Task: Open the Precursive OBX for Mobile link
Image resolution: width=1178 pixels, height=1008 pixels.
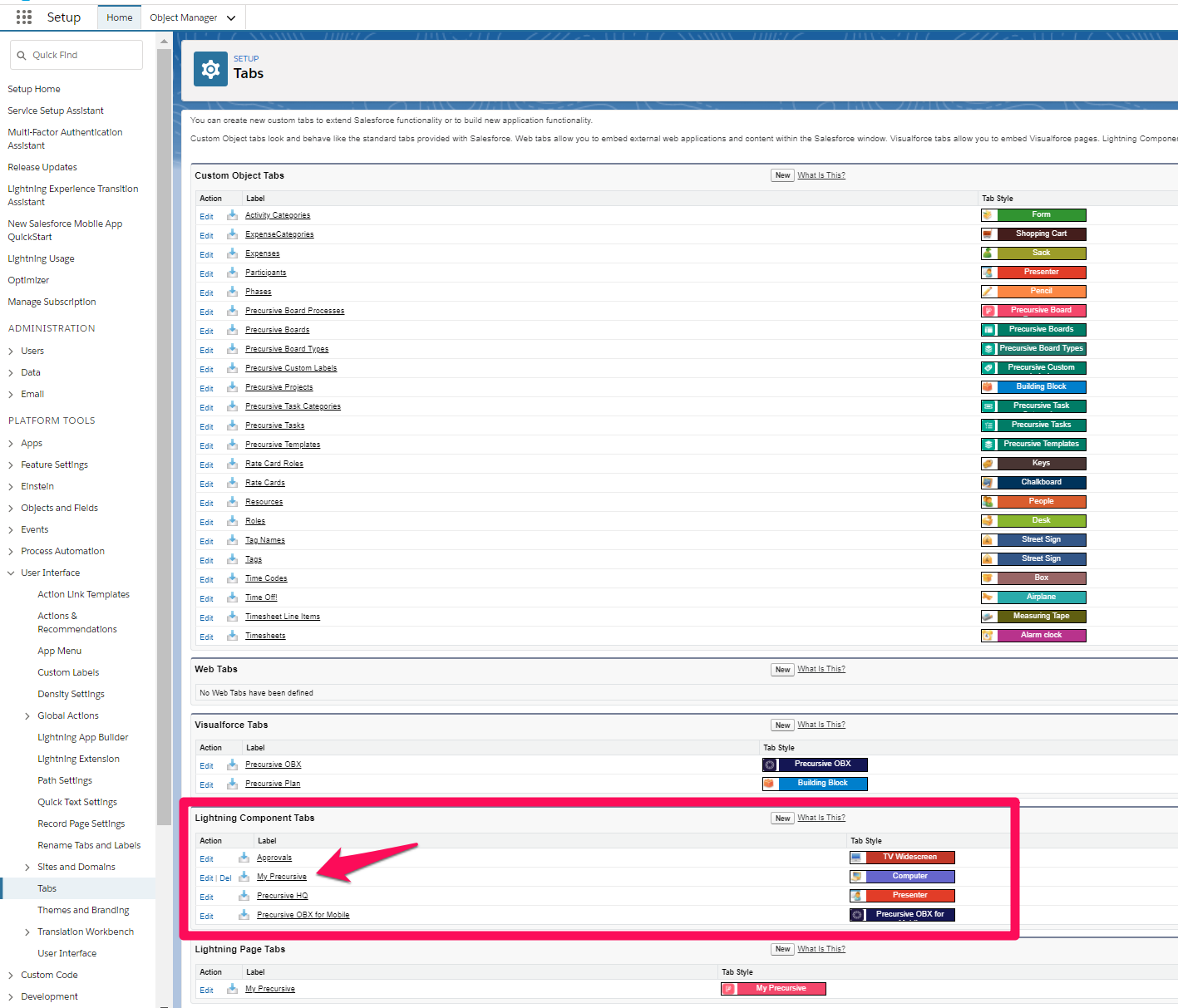Action: (x=303, y=915)
